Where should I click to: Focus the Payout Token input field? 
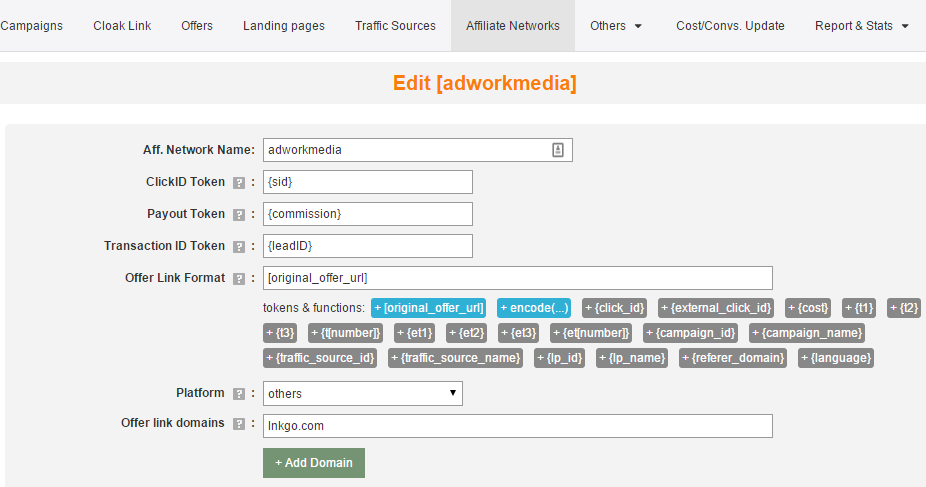coord(367,214)
